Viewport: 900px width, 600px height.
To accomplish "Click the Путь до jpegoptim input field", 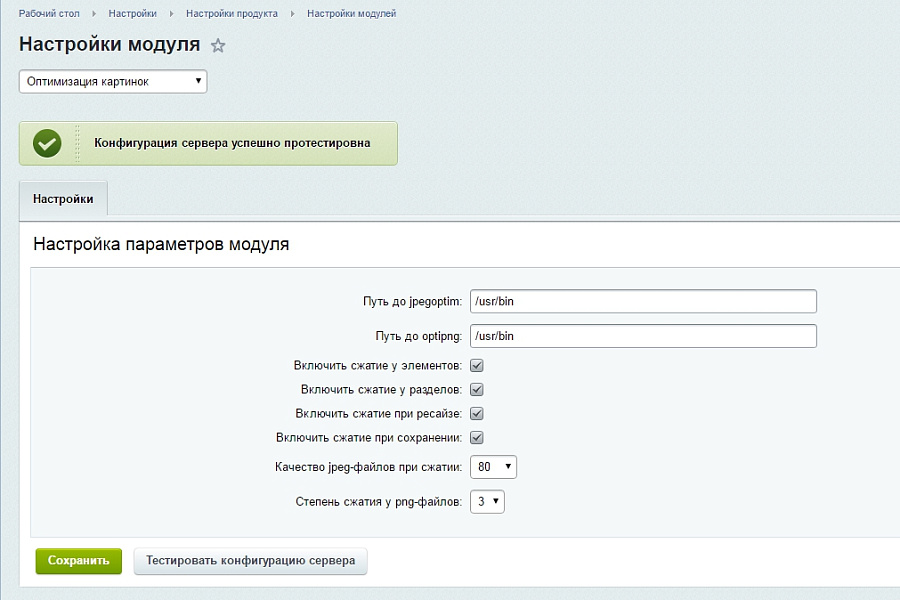I will [643, 301].
